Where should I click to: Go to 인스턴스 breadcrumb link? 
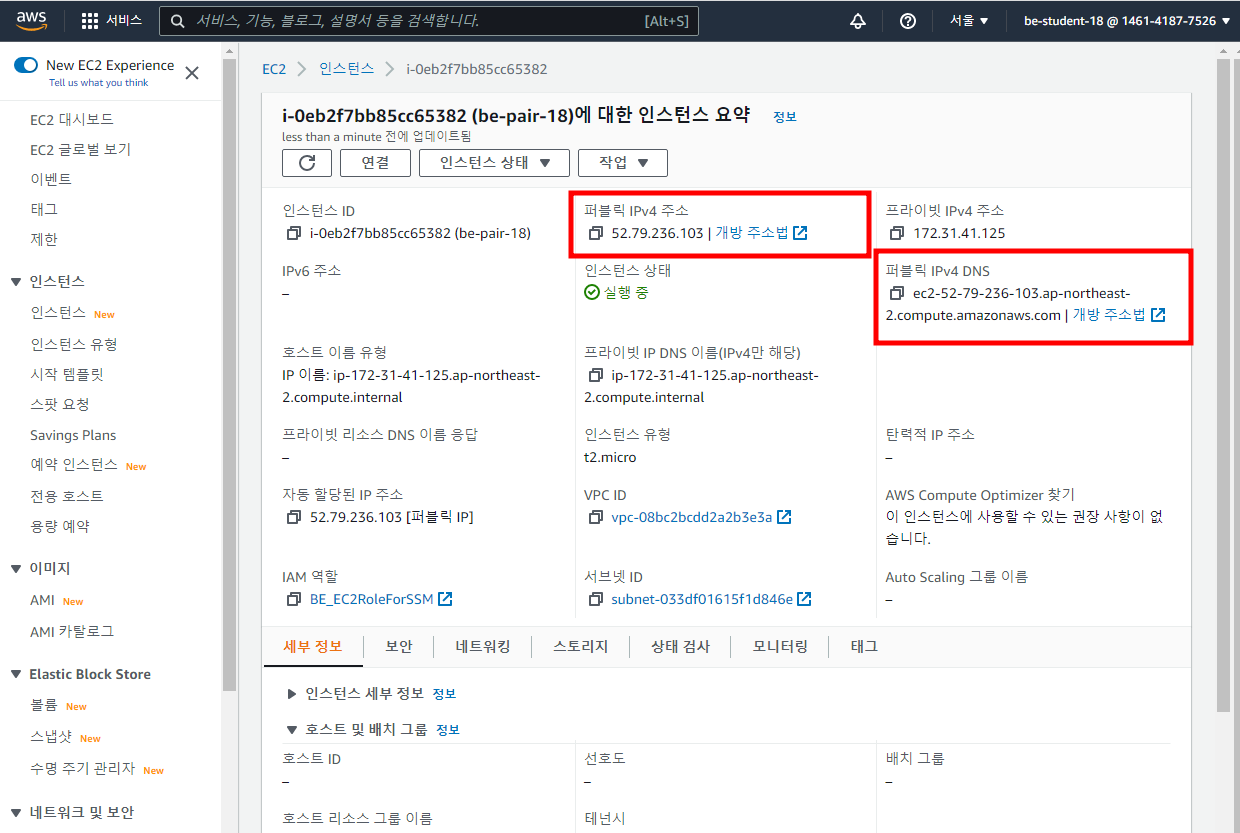coord(346,69)
